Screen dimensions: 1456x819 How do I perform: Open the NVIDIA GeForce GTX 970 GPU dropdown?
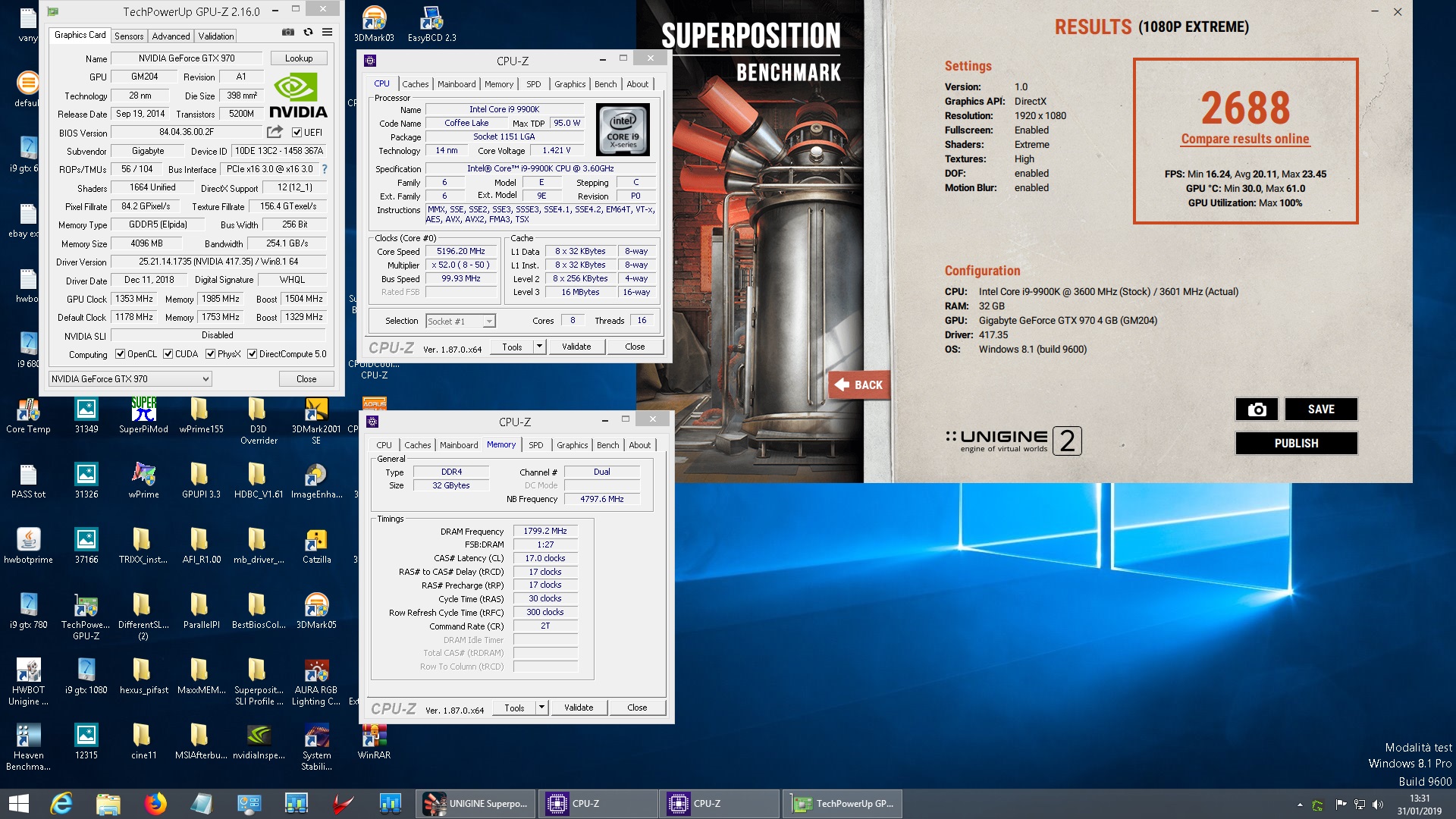coord(130,379)
